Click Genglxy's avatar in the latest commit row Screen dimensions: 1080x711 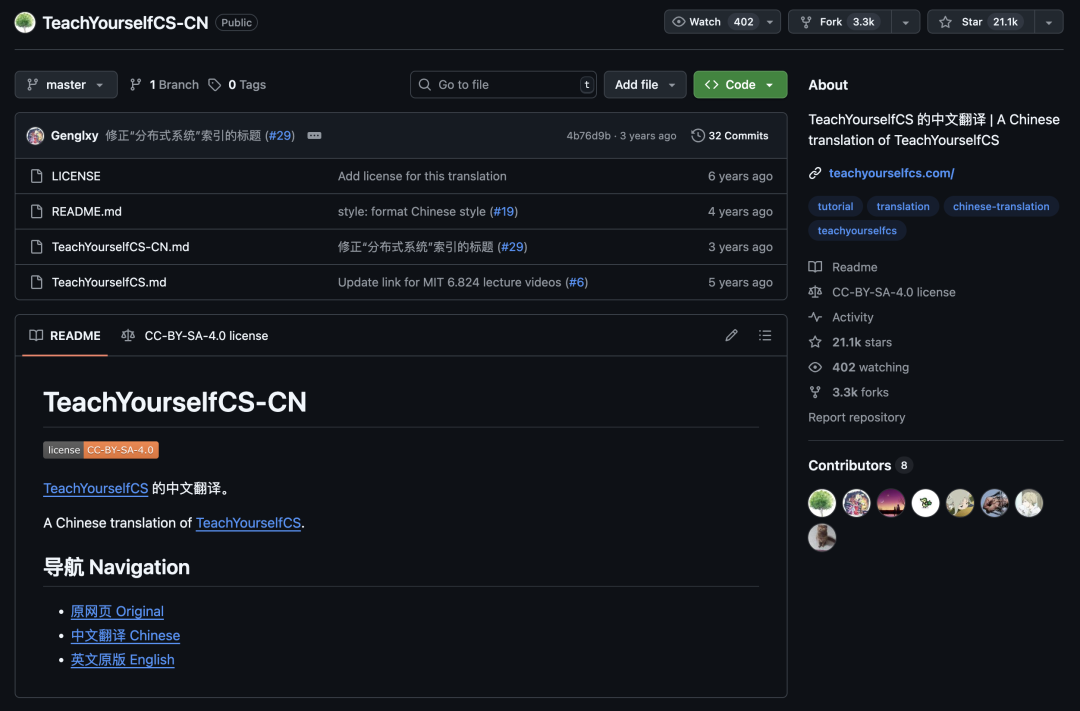[x=35, y=136]
